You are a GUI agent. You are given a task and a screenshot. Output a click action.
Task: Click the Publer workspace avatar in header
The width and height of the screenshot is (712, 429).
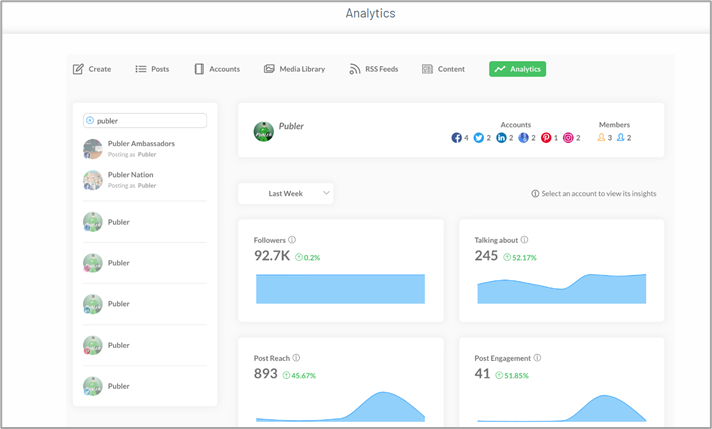coord(263,132)
